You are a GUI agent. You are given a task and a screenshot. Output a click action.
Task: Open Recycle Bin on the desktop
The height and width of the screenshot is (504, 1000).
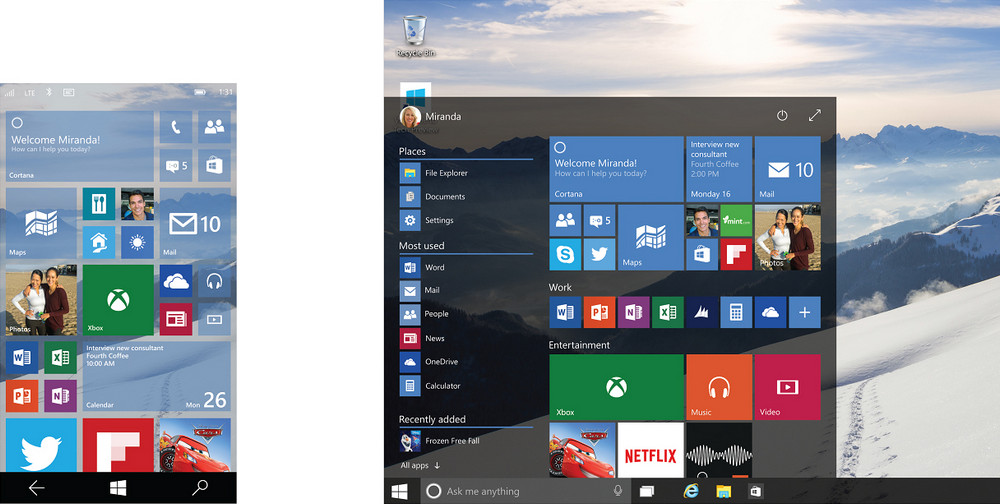[415, 36]
